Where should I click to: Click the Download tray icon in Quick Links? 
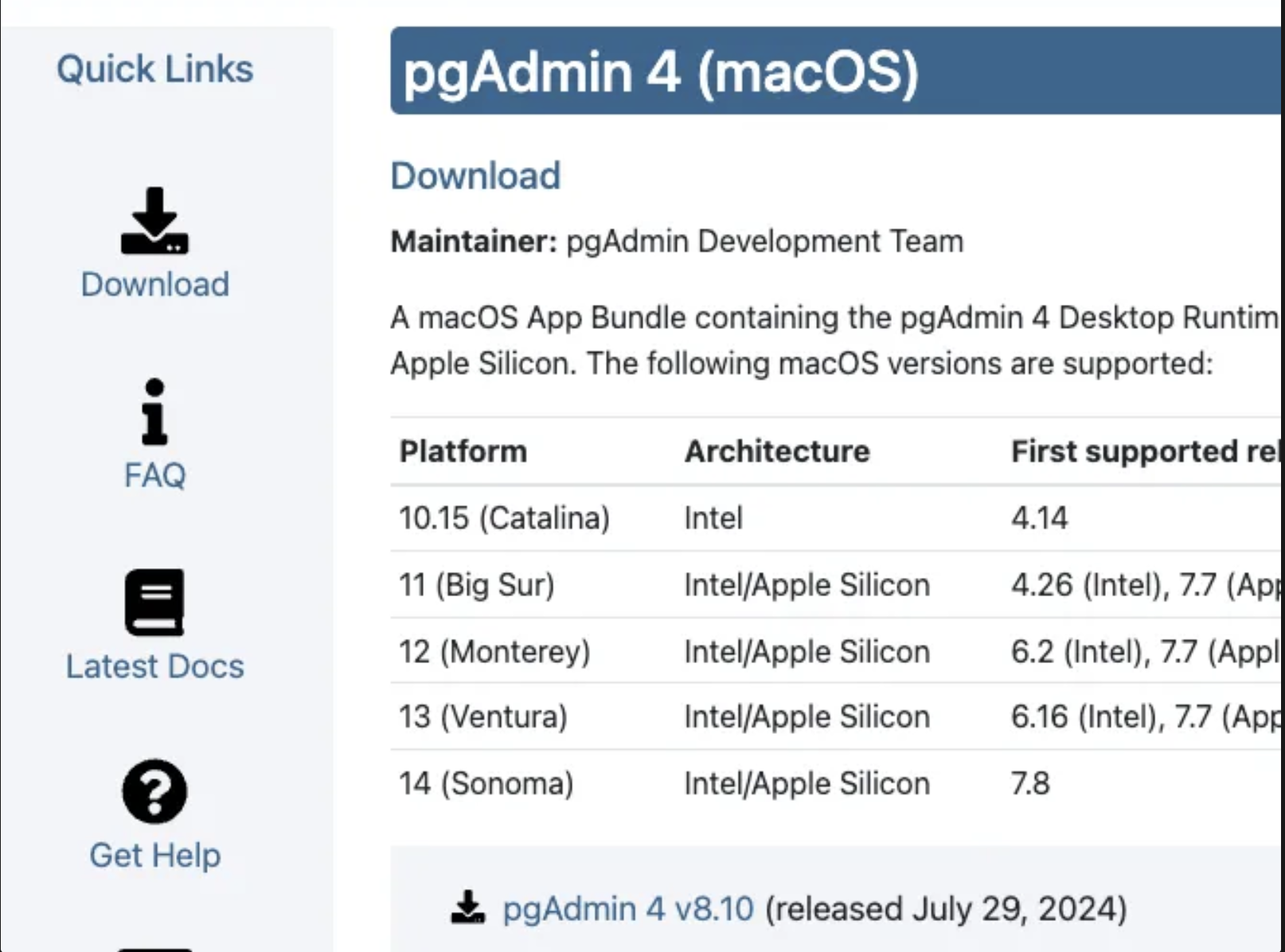pos(154,220)
